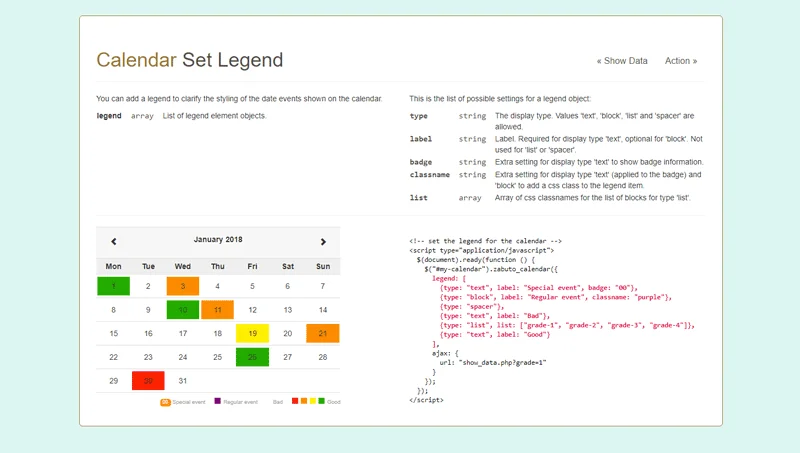Choose green date 25 on calendar
800x453 pixels.
252,357
